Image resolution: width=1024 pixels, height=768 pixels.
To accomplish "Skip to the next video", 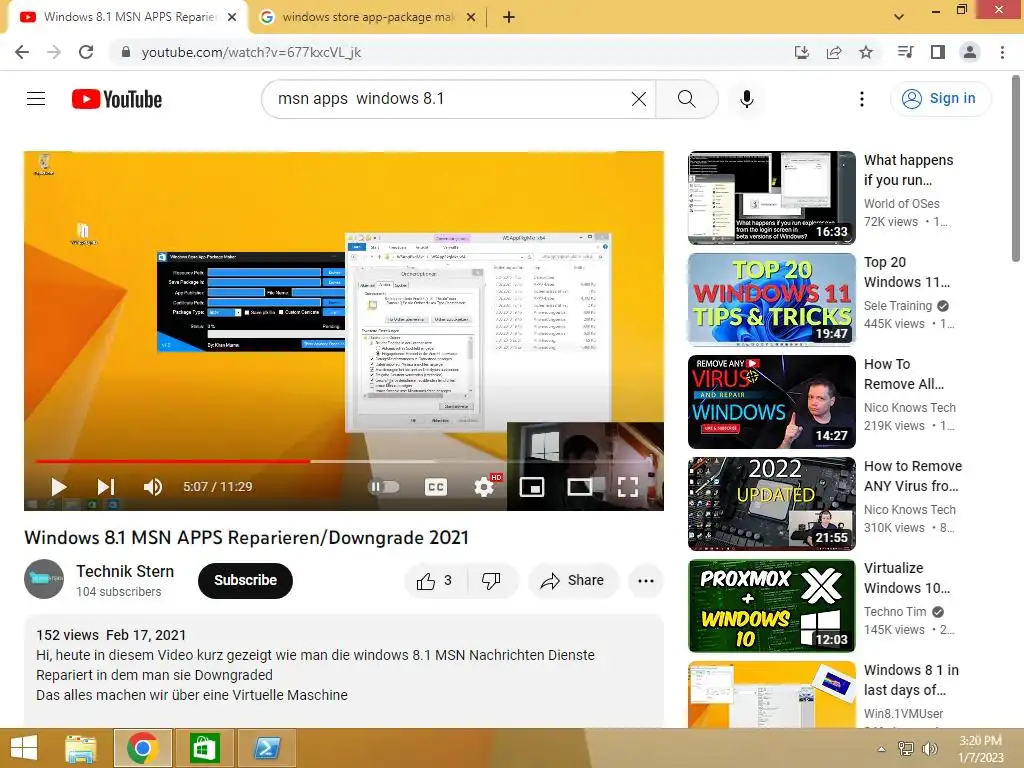I will (x=106, y=487).
